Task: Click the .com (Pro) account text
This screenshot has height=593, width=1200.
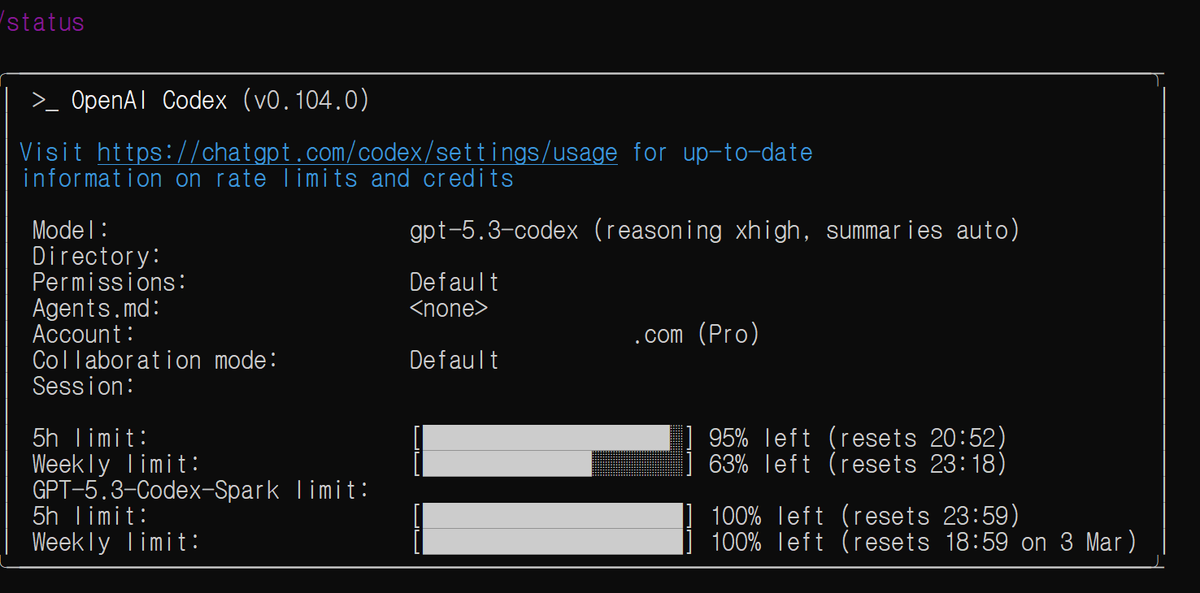Action: click(696, 335)
